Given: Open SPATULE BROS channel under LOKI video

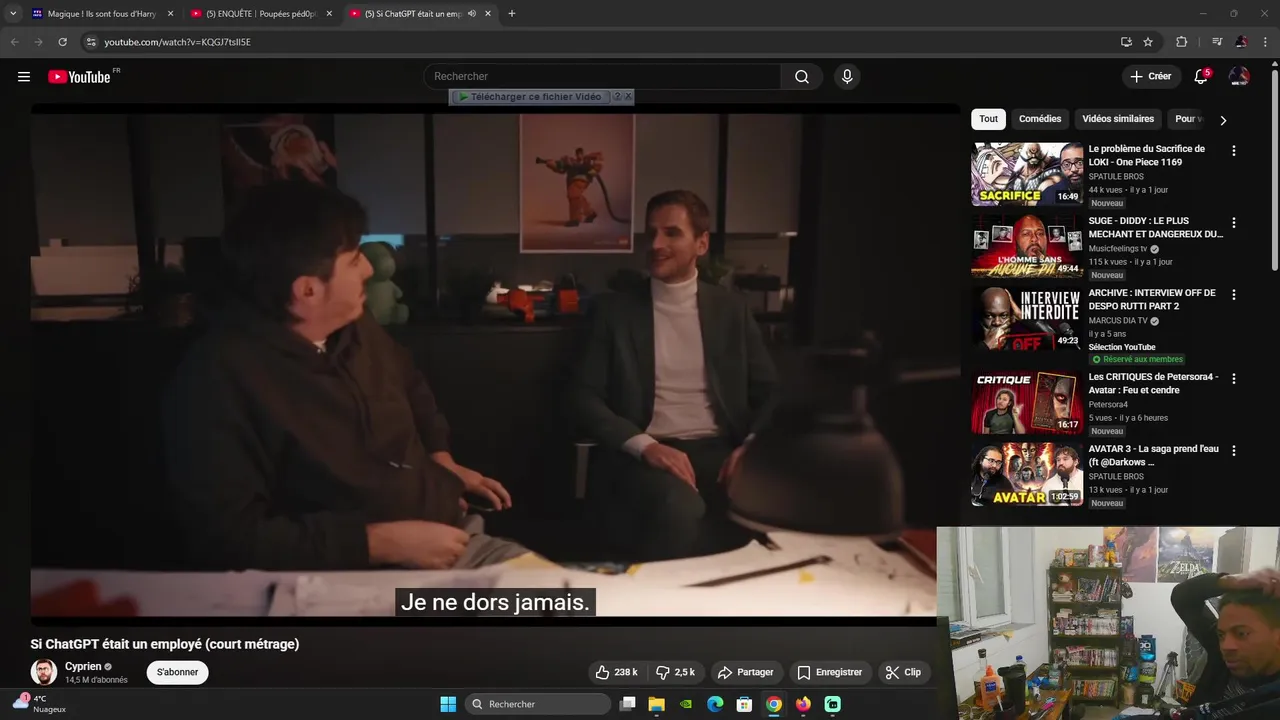Looking at the screenshot, I should [1116, 177].
